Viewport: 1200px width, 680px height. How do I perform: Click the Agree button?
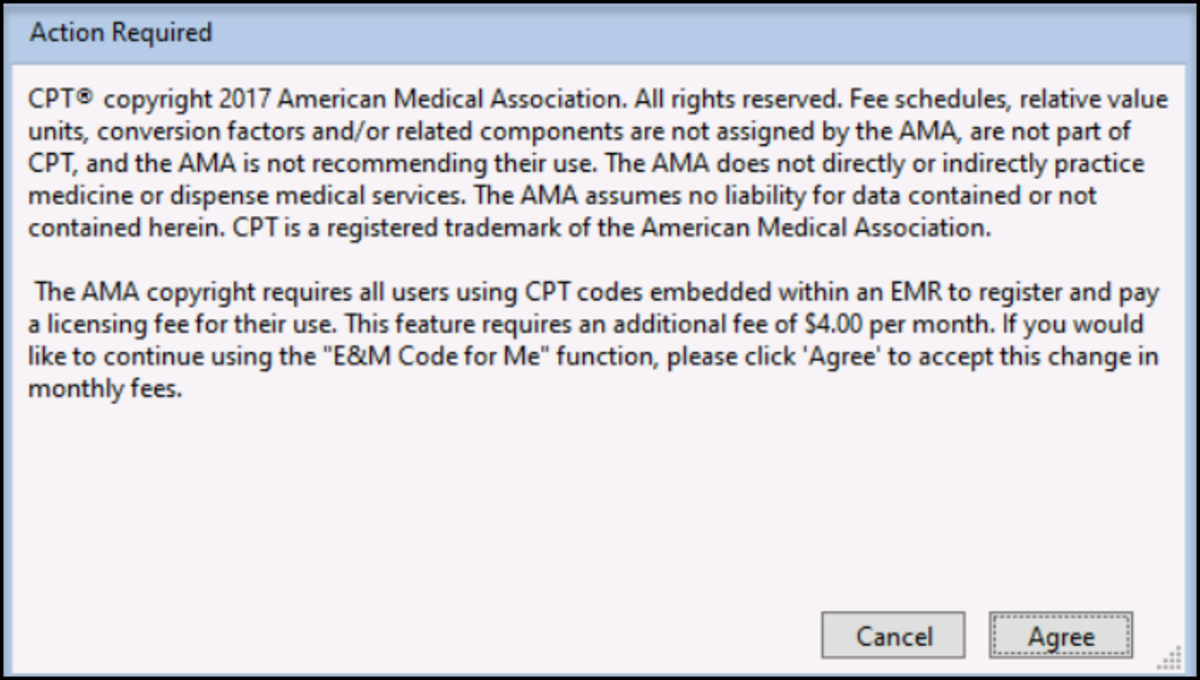pos(1061,636)
